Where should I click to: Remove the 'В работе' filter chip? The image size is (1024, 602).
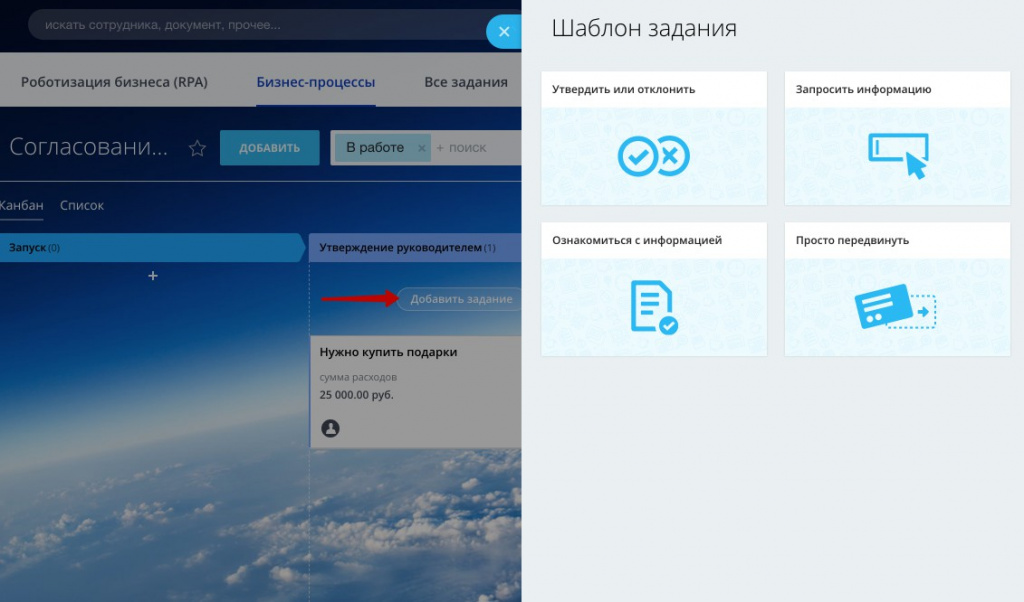click(x=421, y=148)
